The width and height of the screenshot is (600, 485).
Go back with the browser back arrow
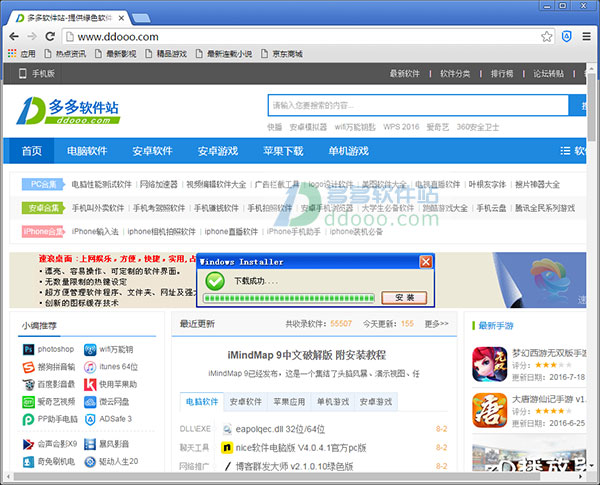click(x=14, y=37)
